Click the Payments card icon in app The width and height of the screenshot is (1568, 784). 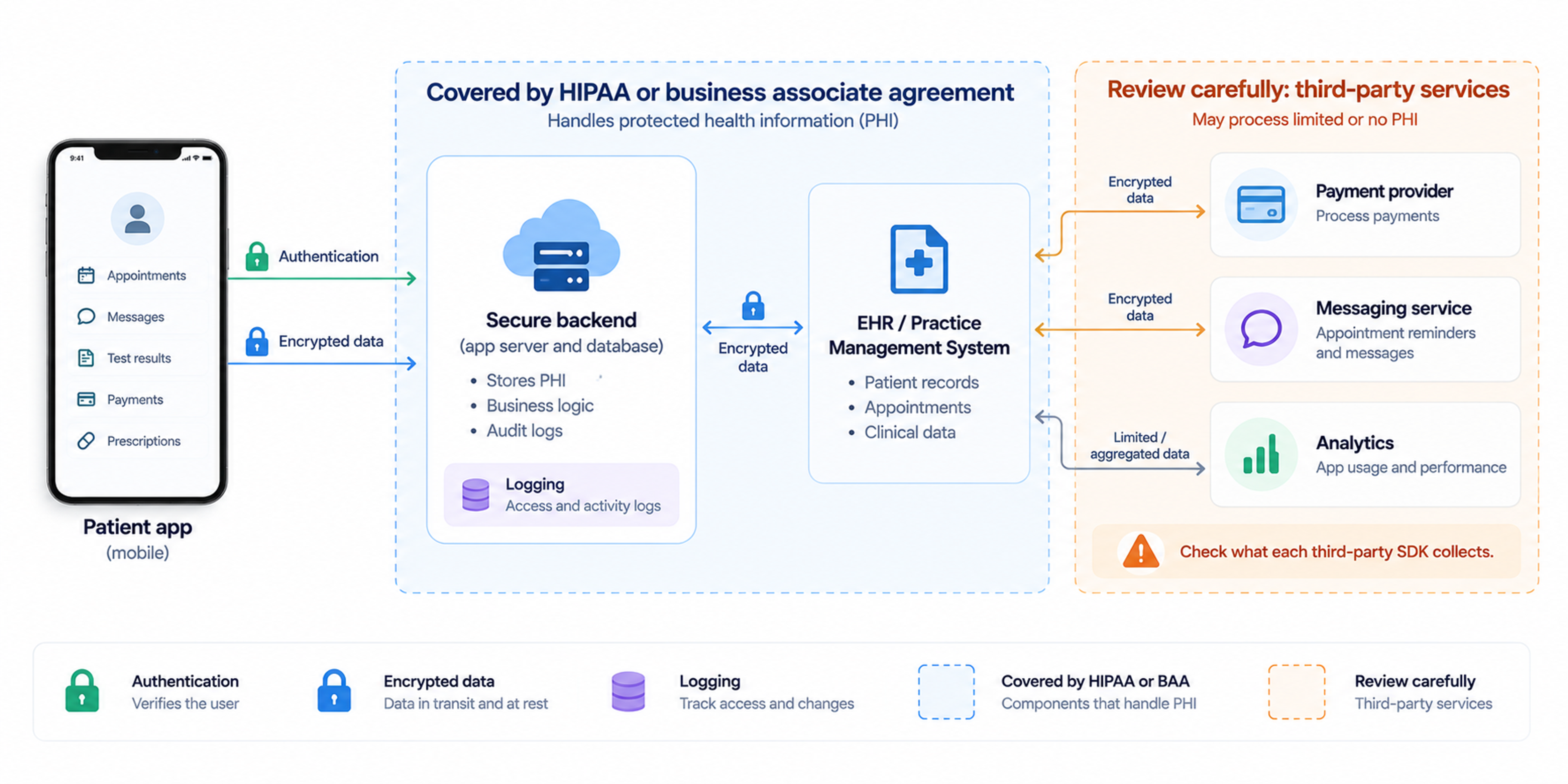(86, 399)
